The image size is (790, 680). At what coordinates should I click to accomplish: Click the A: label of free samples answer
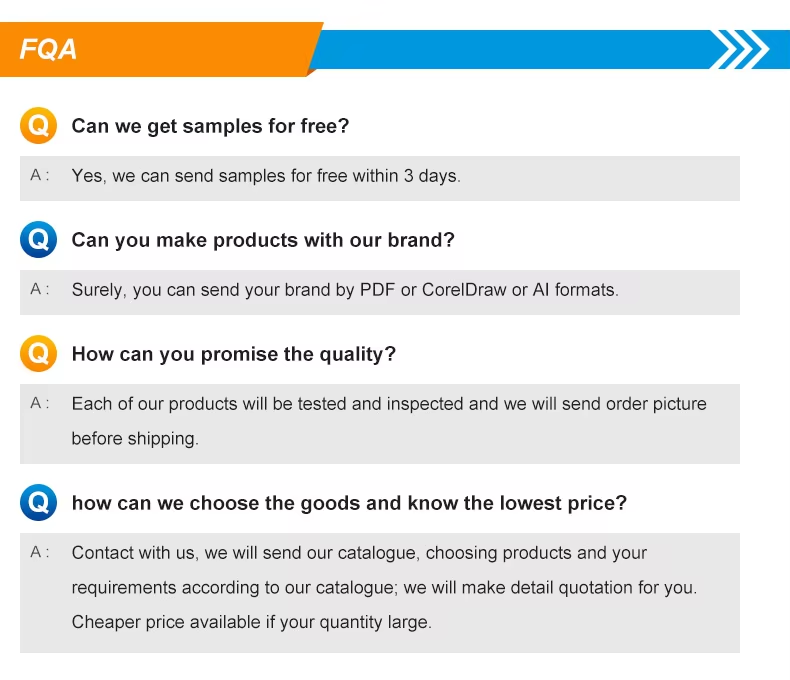pyautogui.click(x=40, y=175)
